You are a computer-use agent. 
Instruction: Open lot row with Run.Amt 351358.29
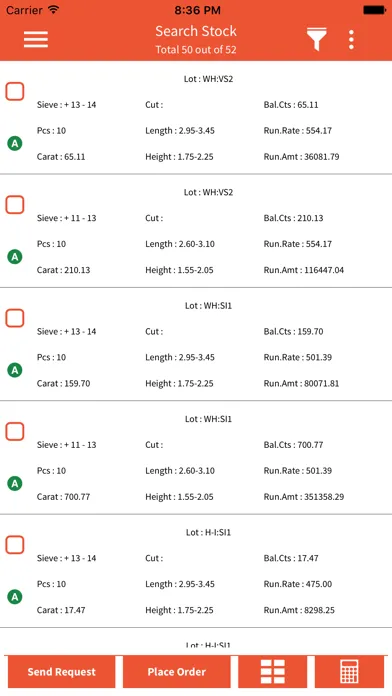coord(196,458)
